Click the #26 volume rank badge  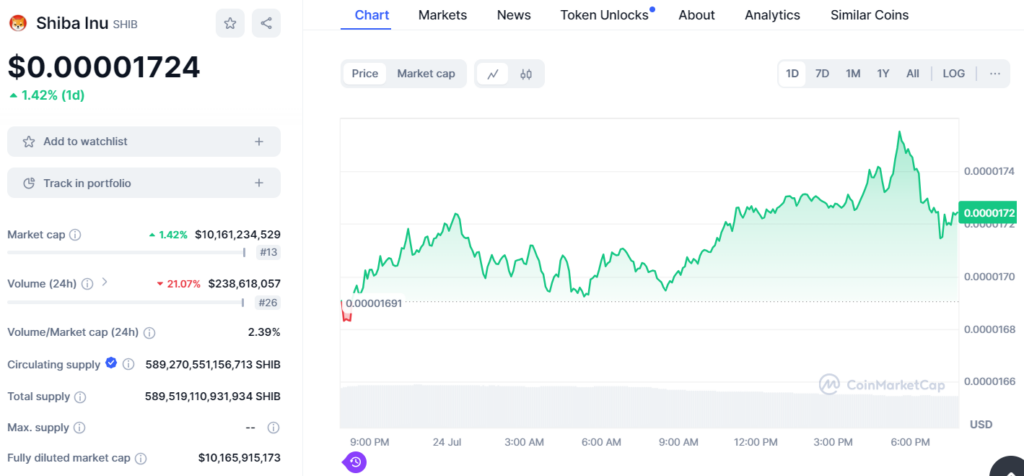pyautogui.click(x=268, y=302)
